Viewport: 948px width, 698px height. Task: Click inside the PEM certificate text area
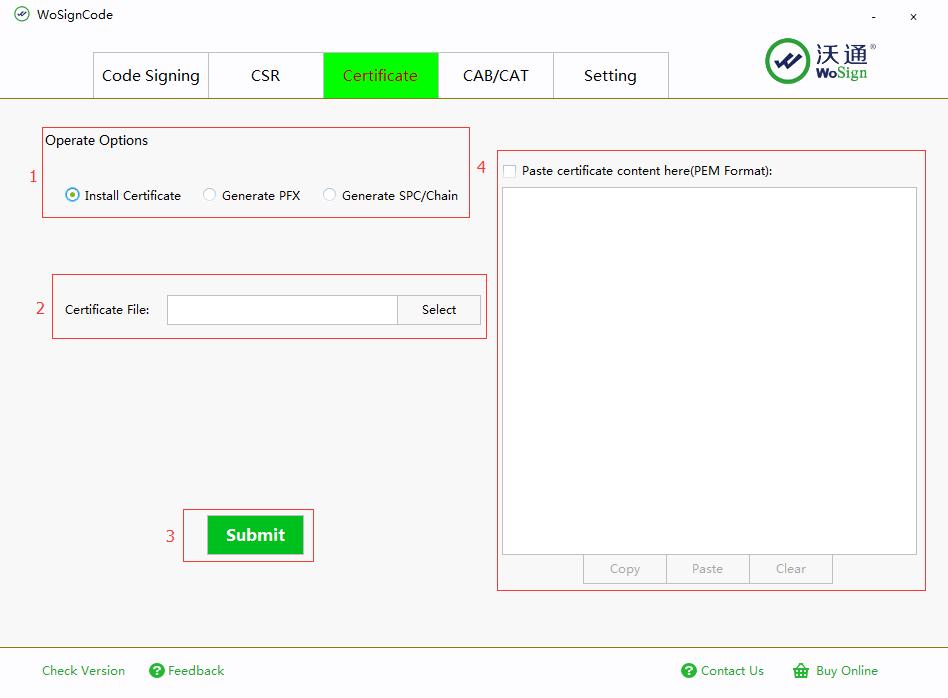coord(709,370)
